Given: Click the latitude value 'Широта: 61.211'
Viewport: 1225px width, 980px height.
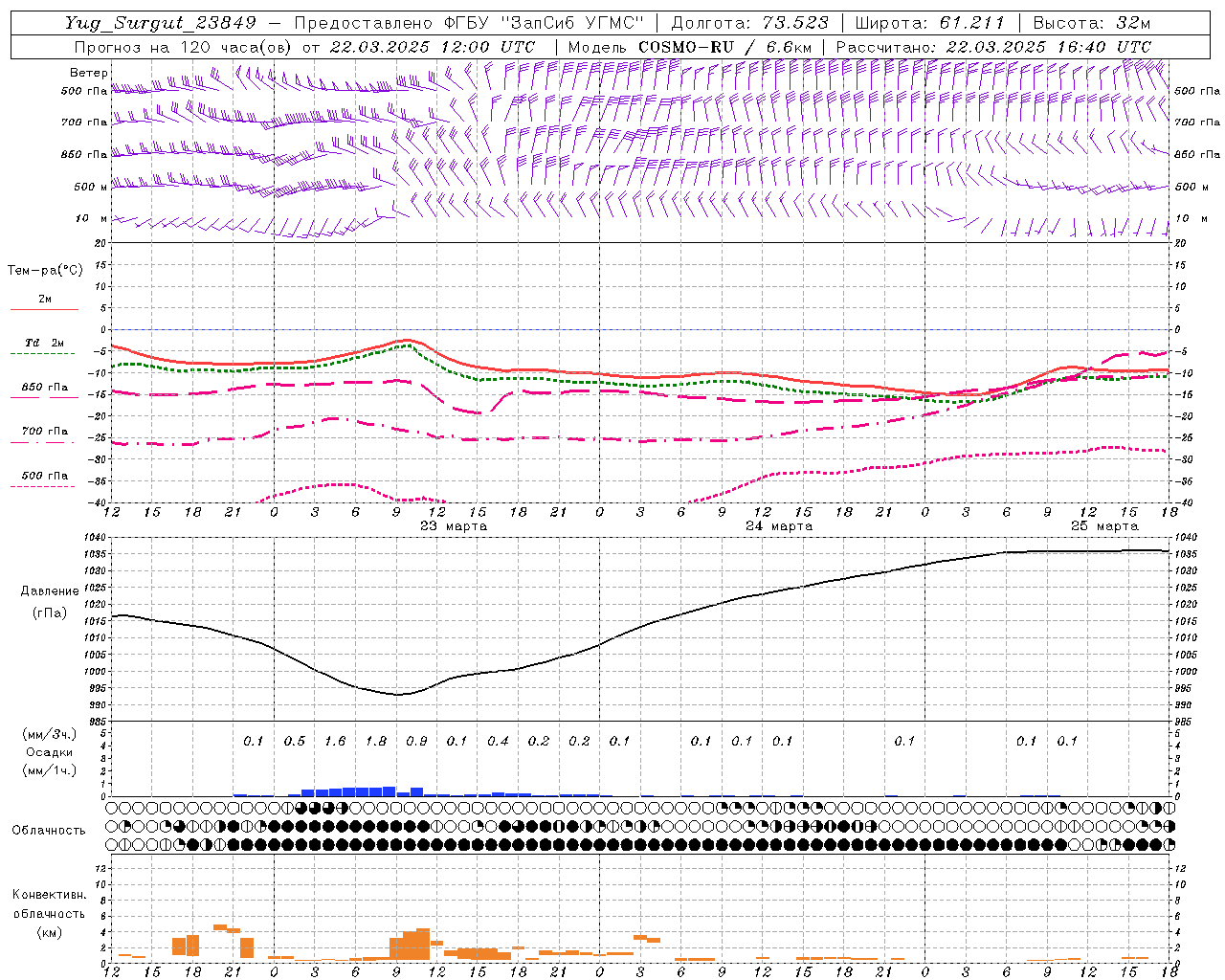Looking at the screenshot, I should click(x=929, y=22).
